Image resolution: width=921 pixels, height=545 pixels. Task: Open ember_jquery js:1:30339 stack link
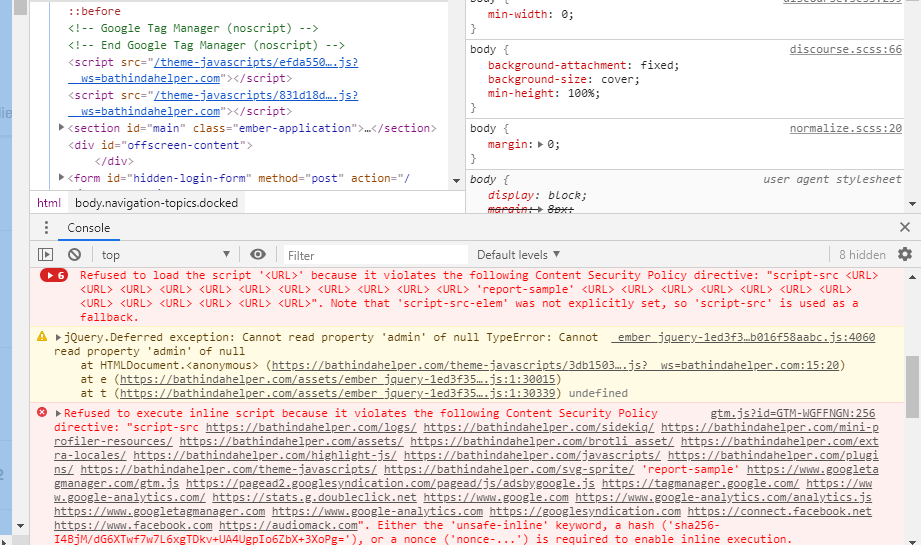(x=338, y=393)
